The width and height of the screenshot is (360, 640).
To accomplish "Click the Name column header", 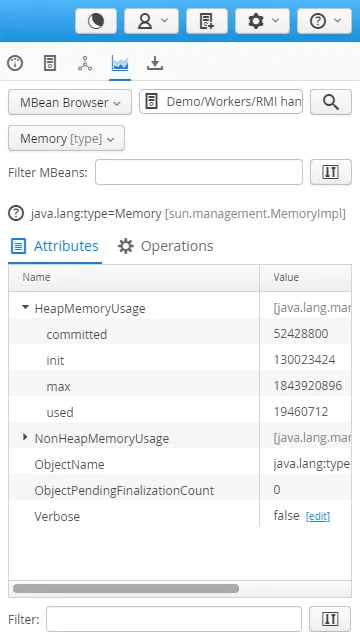I will [134, 278].
